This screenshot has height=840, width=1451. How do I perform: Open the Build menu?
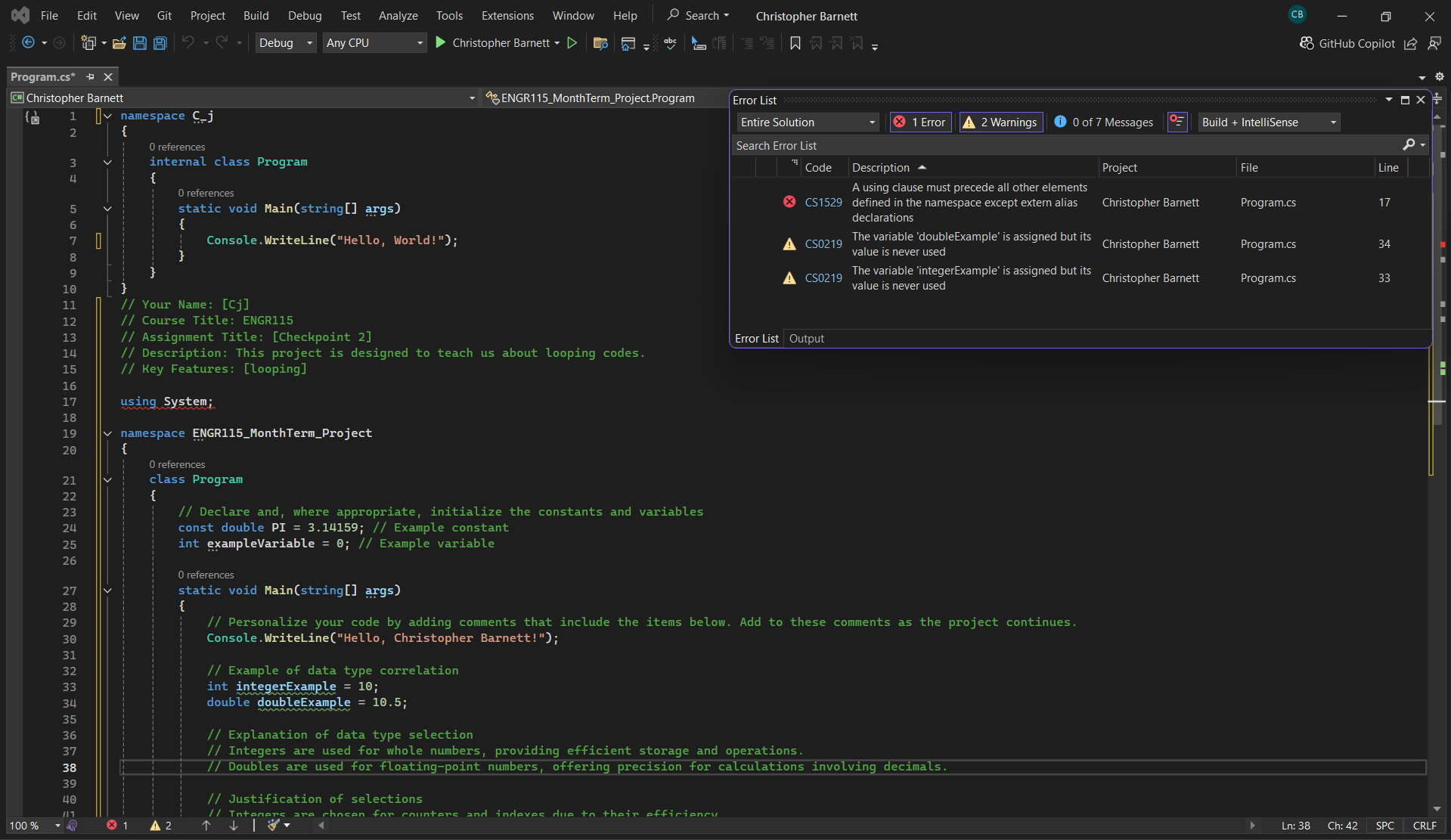coord(256,15)
